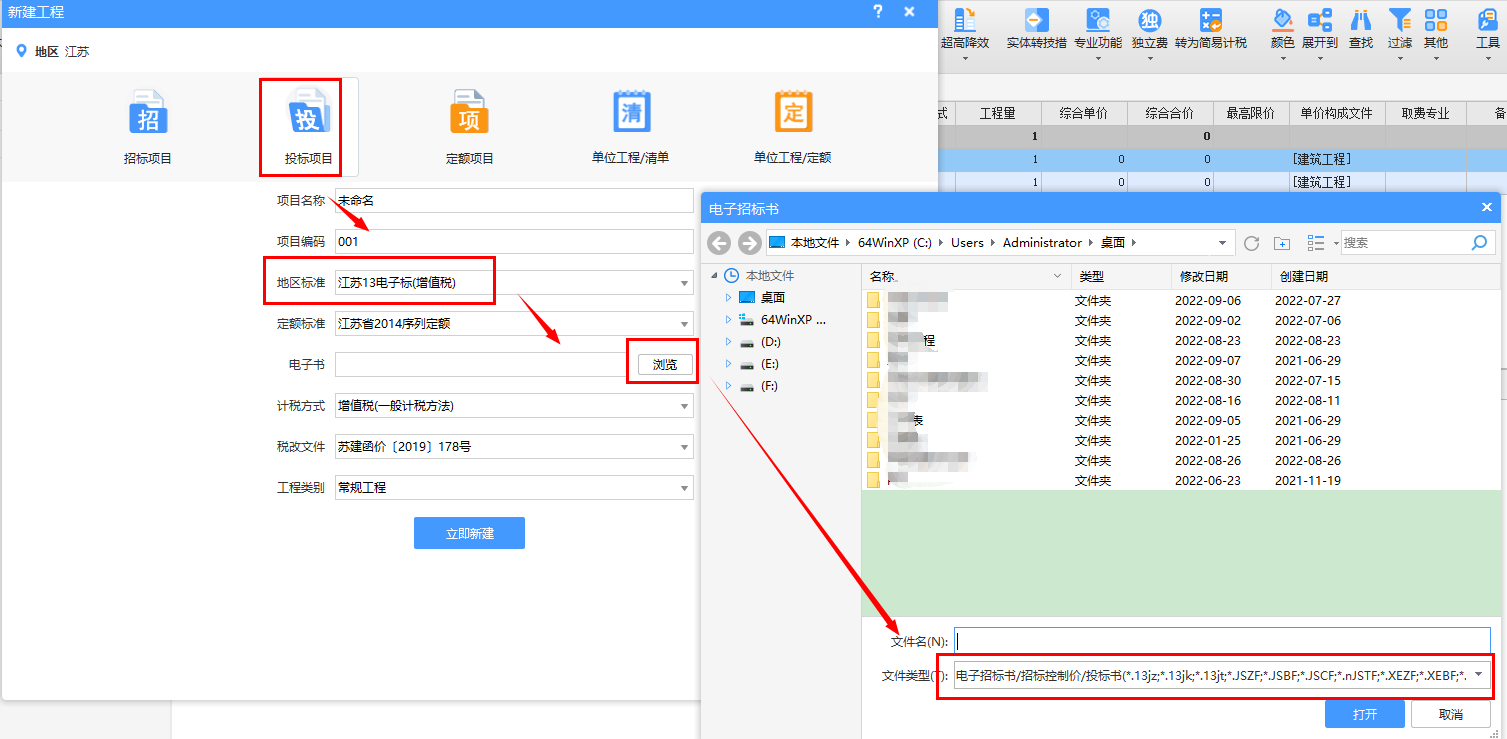Image resolution: width=1507 pixels, height=739 pixels.
Task: Open the 颜色 dropdown arrow
Action: tap(1283, 58)
